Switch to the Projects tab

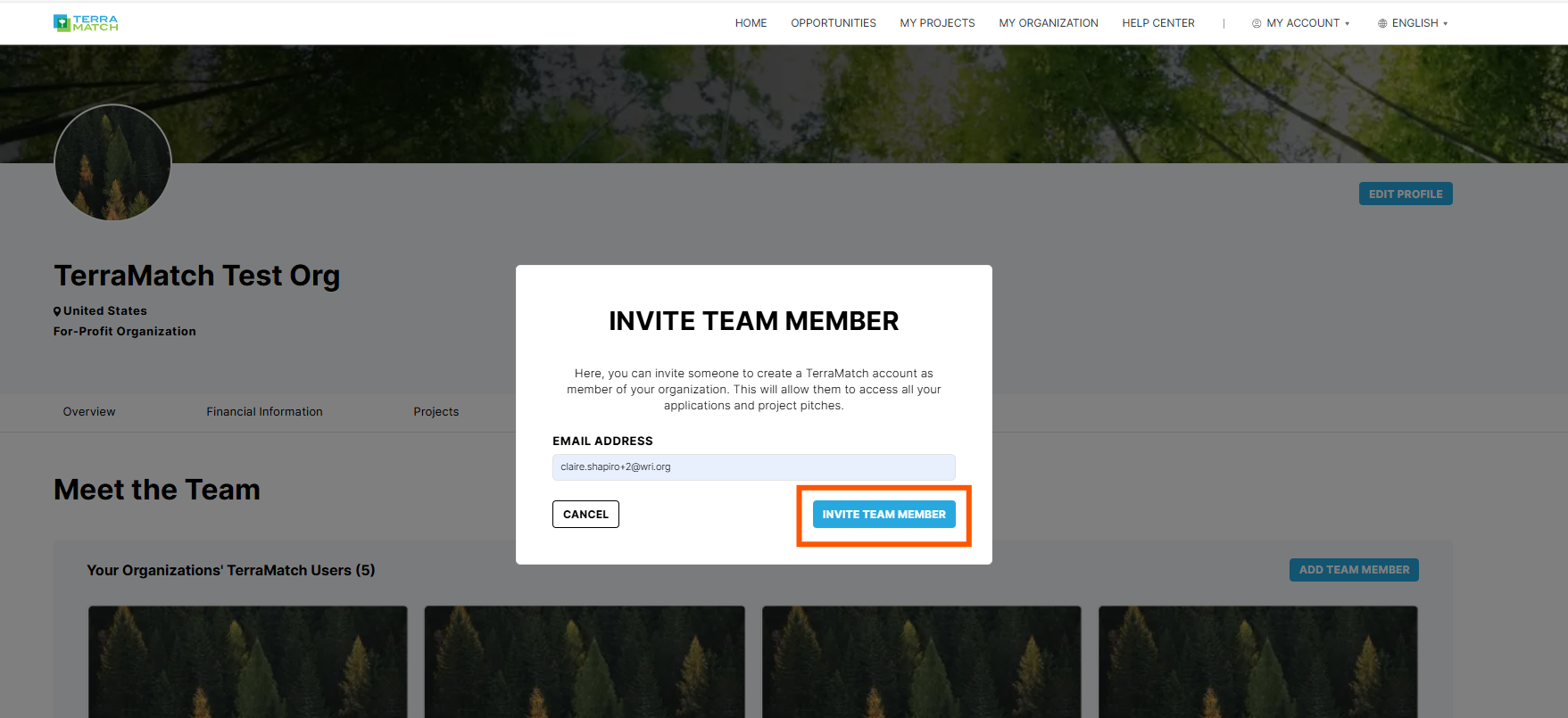pos(436,412)
